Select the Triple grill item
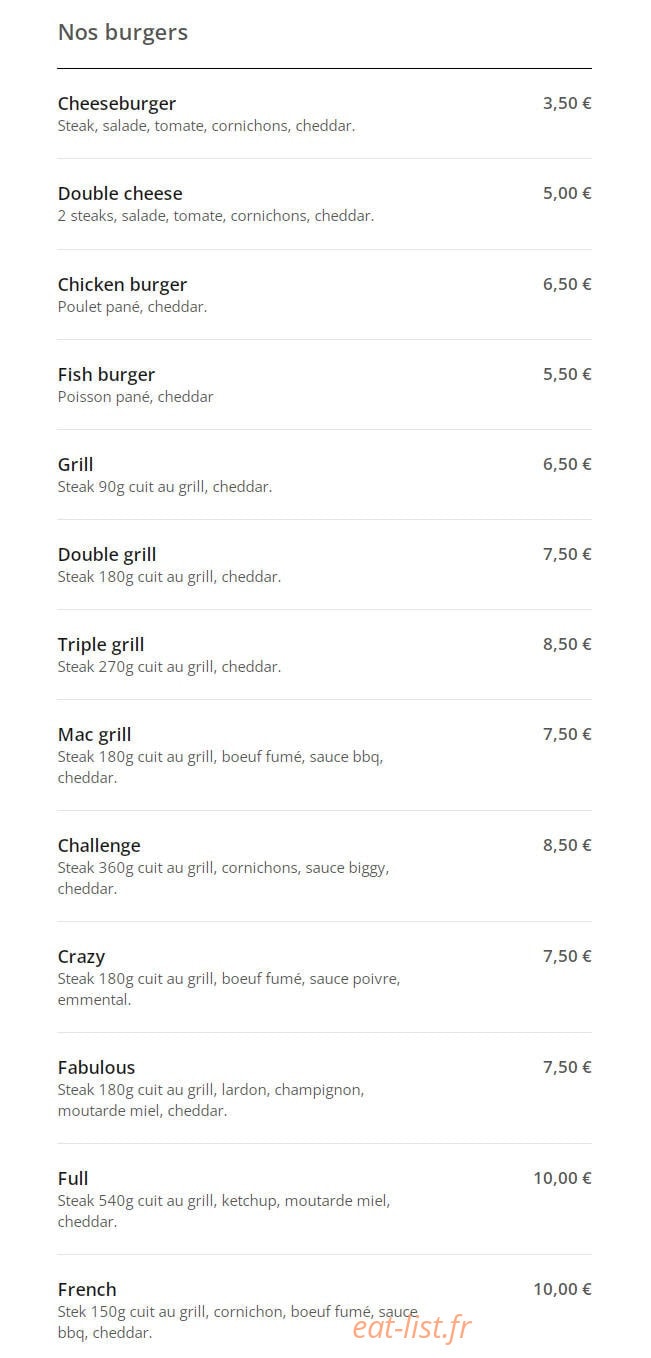 101,645
